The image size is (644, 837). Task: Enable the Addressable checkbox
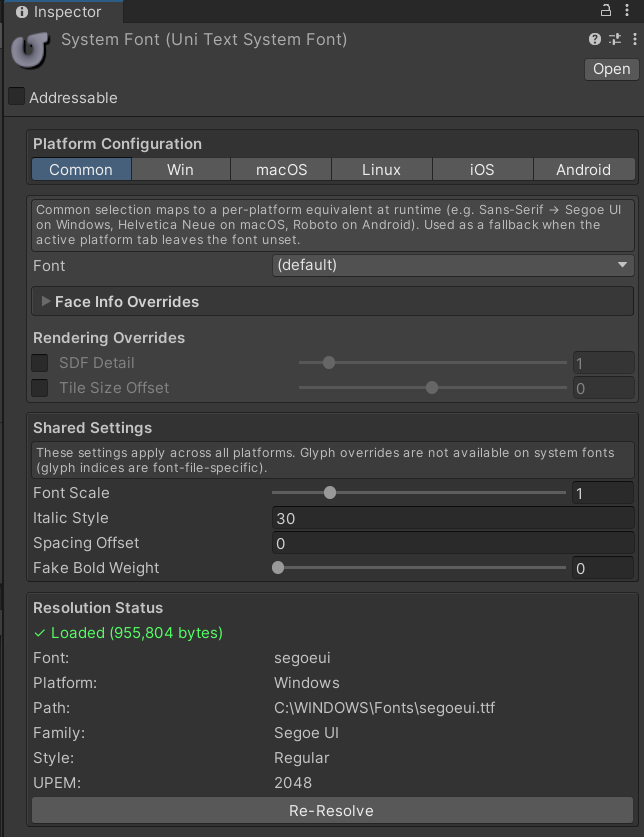17,97
